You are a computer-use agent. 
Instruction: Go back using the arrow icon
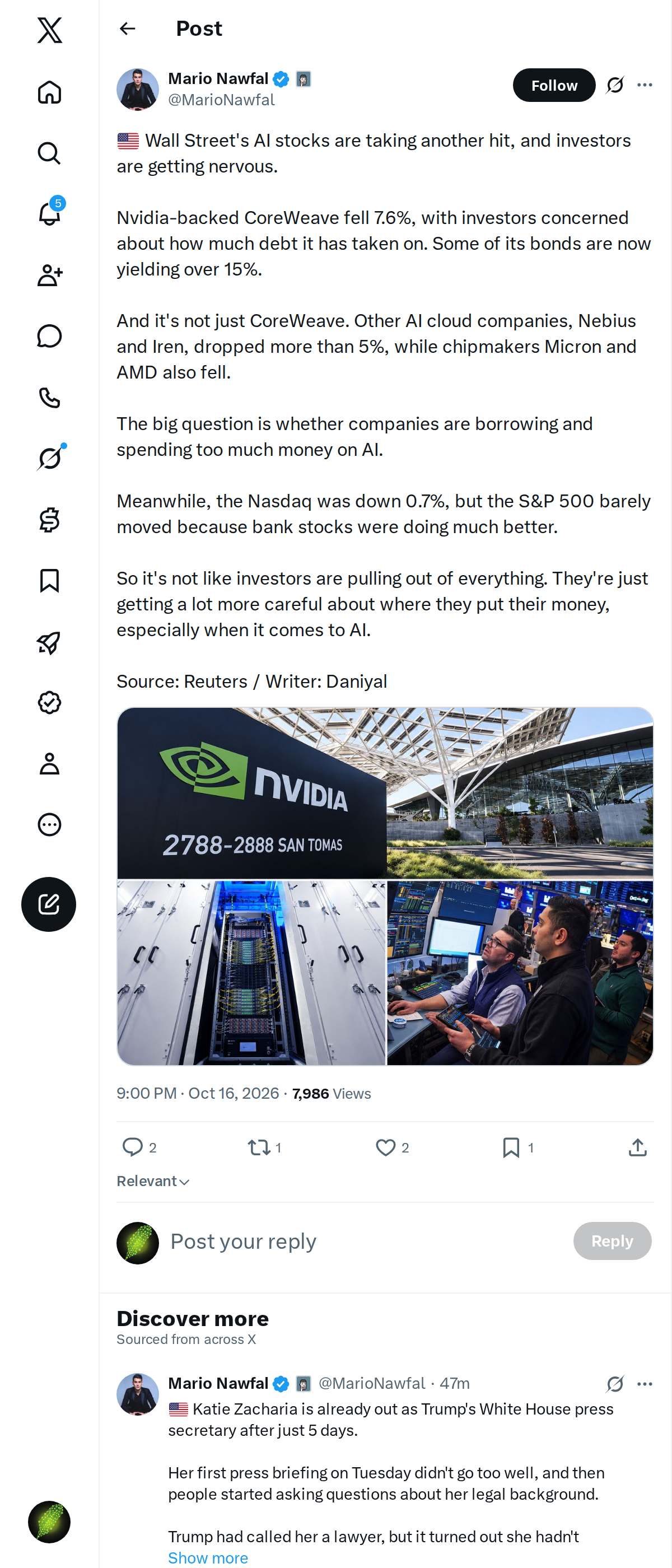point(127,29)
